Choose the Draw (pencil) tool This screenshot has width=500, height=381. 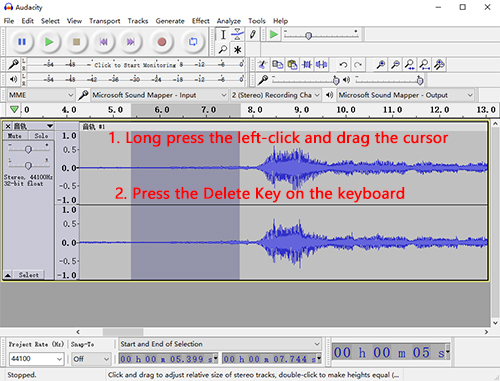252,34
